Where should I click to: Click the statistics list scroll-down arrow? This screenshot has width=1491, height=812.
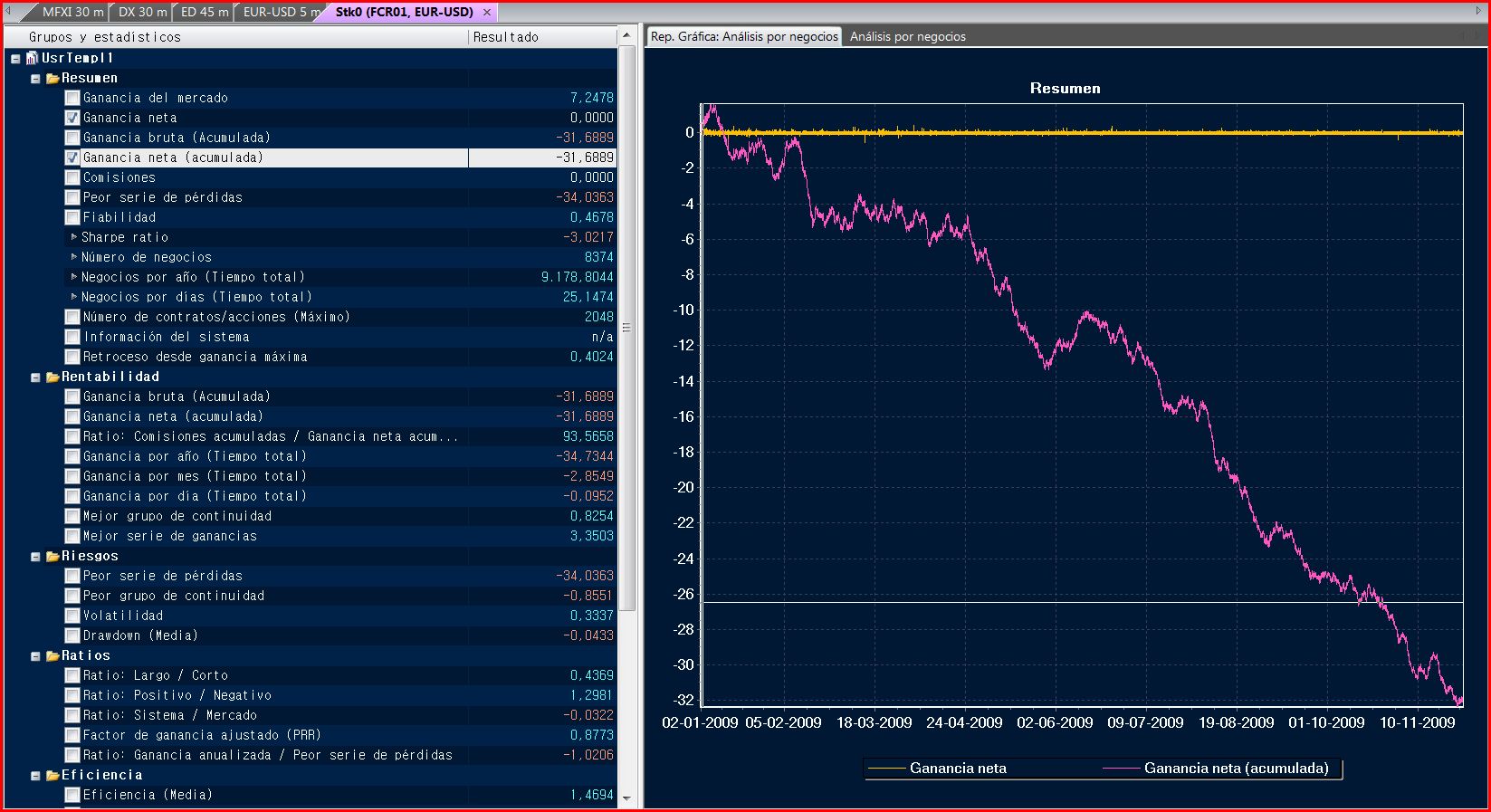coord(626,799)
